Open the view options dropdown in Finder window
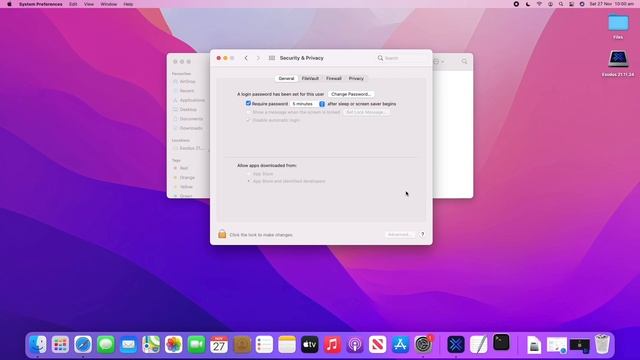This screenshot has width=640, height=360. tap(438, 62)
